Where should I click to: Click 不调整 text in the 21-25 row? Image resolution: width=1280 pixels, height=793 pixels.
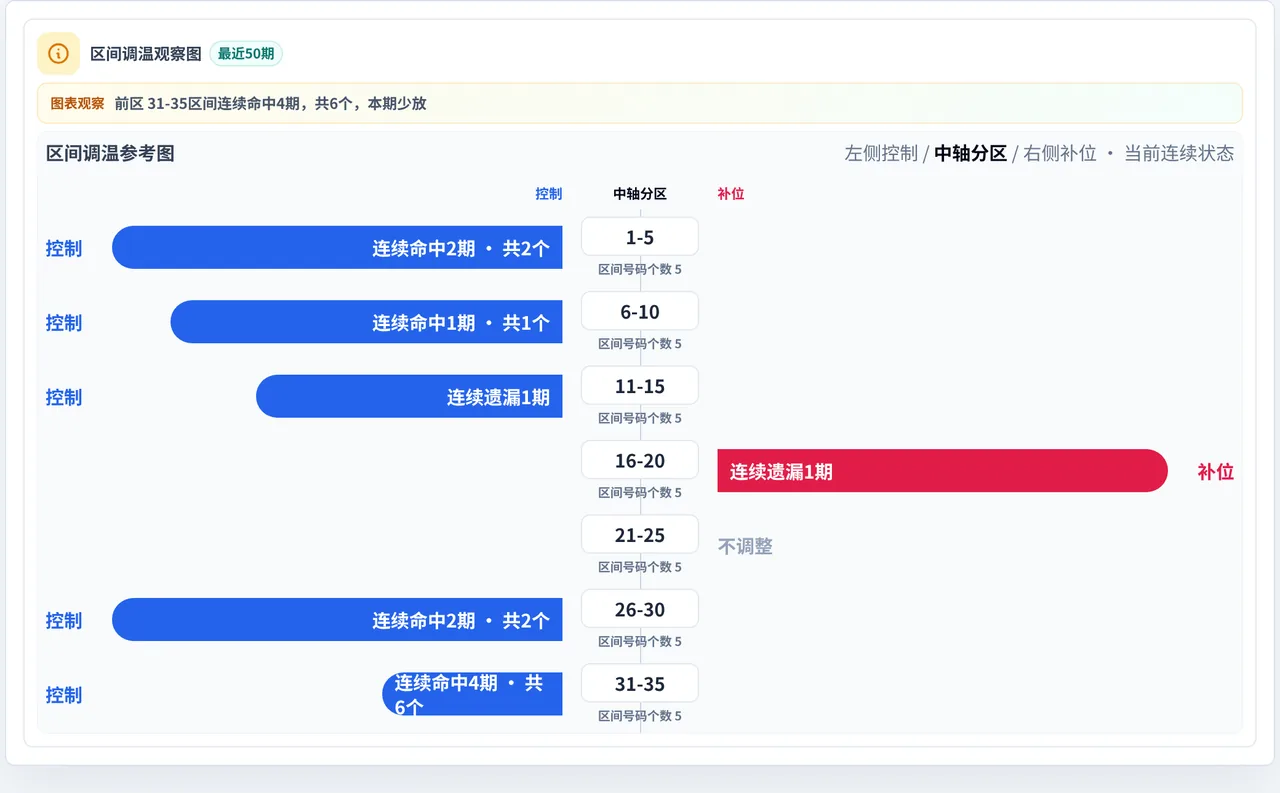pyautogui.click(x=745, y=546)
